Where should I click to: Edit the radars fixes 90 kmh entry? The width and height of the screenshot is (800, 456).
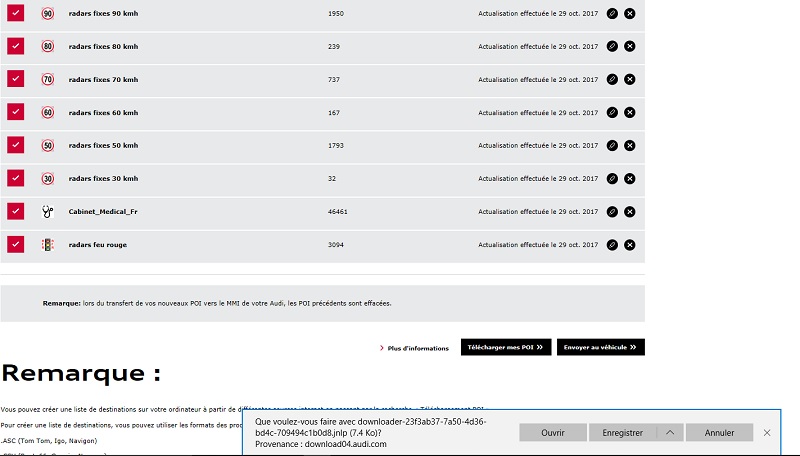(x=612, y=13)
